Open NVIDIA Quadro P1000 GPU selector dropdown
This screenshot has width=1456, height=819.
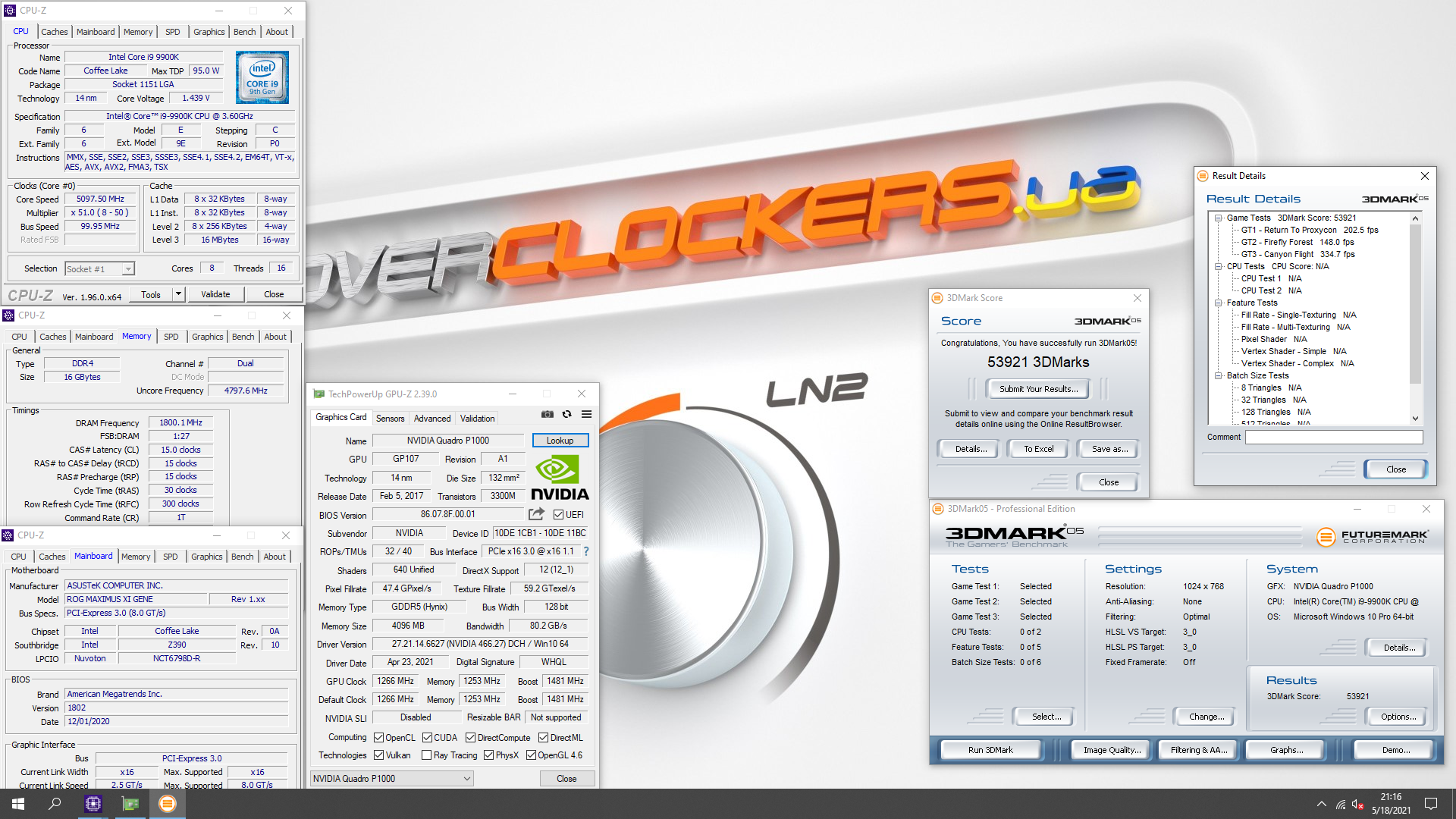pyautogui.click(x=392, y=779)
